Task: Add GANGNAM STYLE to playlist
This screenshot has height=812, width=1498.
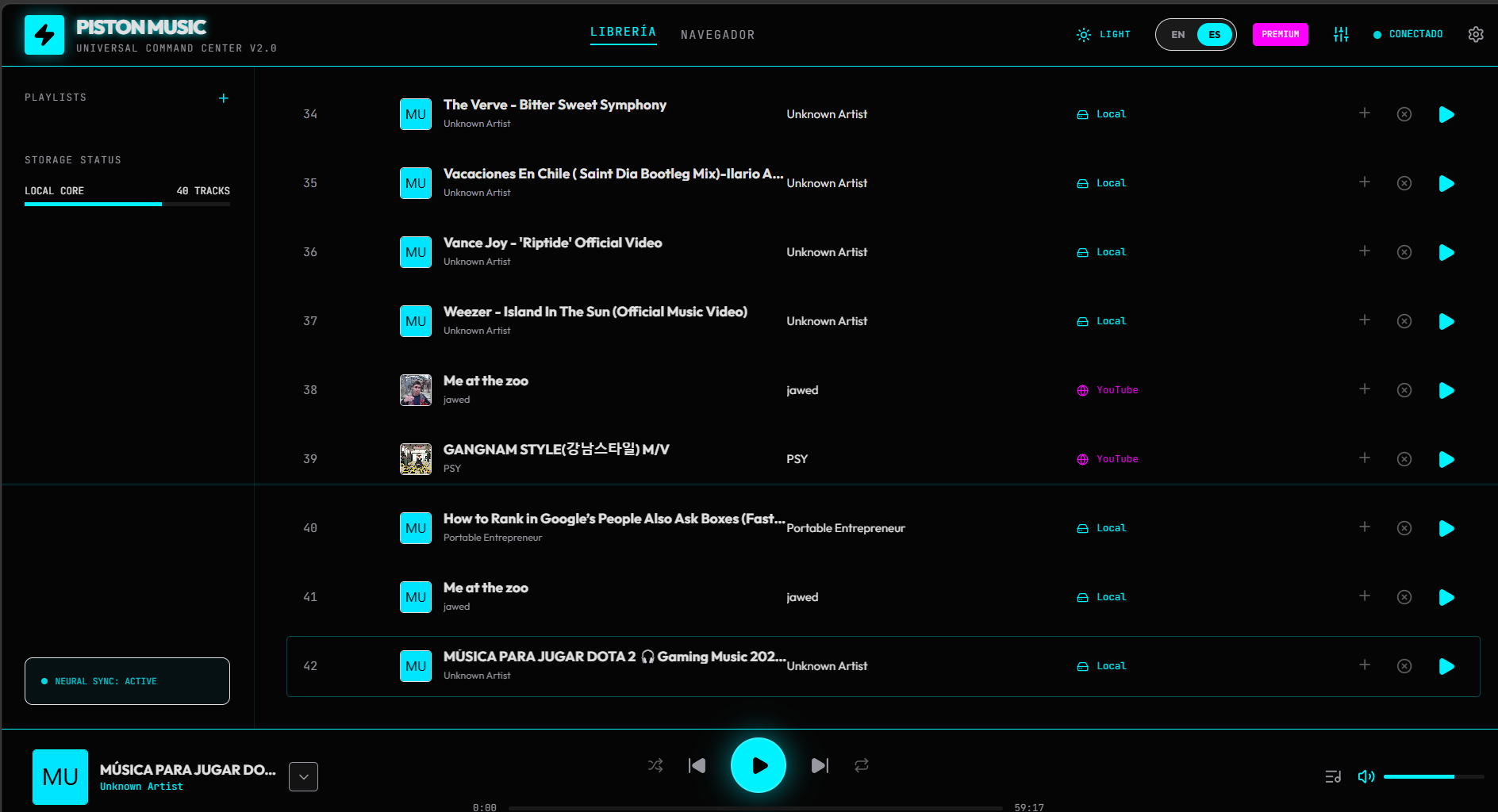Action: (1365, 458)
